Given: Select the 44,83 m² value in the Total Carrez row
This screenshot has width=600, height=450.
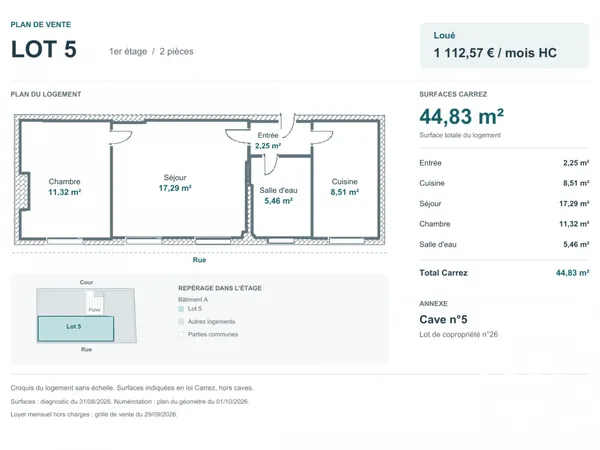Looking at the screenshot, I should coord(572,273).
